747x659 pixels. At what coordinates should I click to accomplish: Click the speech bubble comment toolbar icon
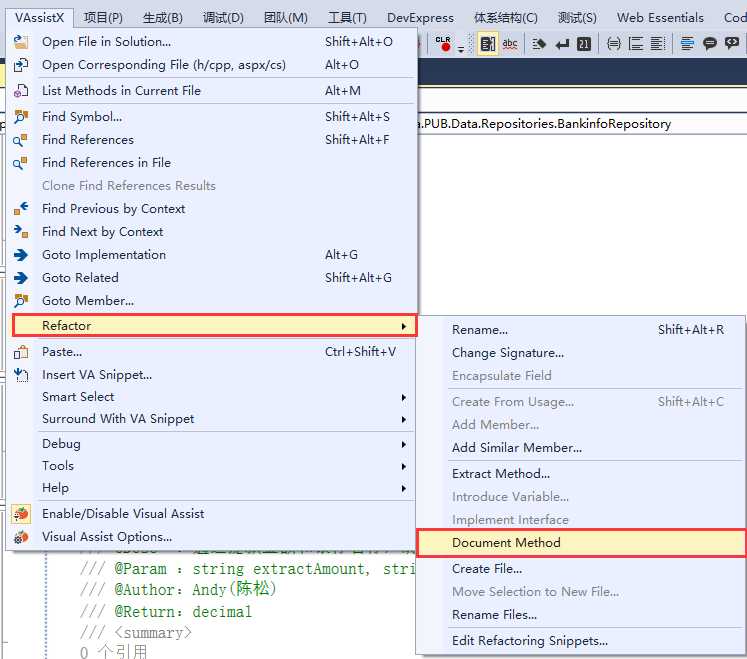coord(709,44)
